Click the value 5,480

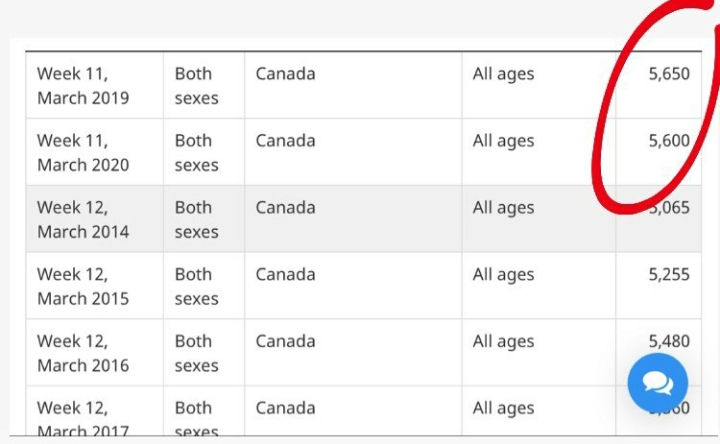668,341
